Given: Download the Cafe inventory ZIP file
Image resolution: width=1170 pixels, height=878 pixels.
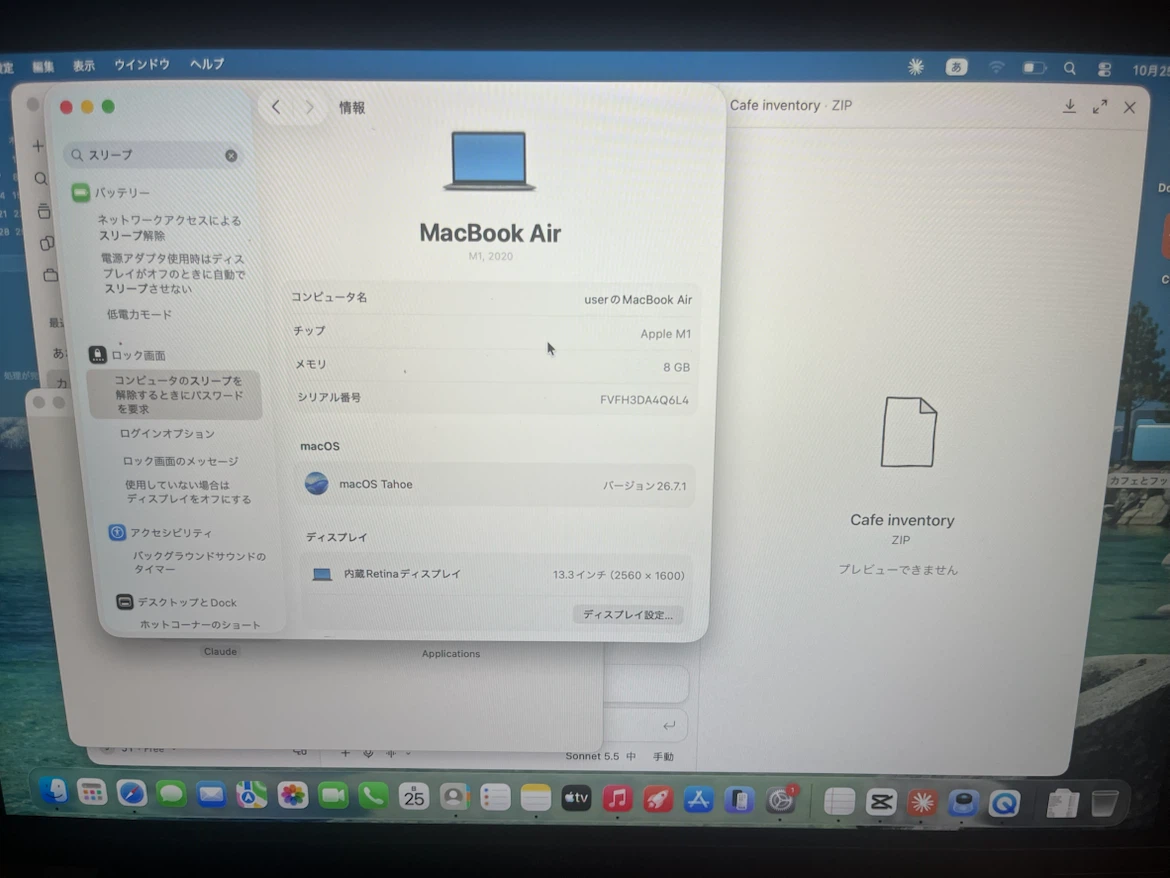Looking at the screenshot, I should tap(1069, 107).
